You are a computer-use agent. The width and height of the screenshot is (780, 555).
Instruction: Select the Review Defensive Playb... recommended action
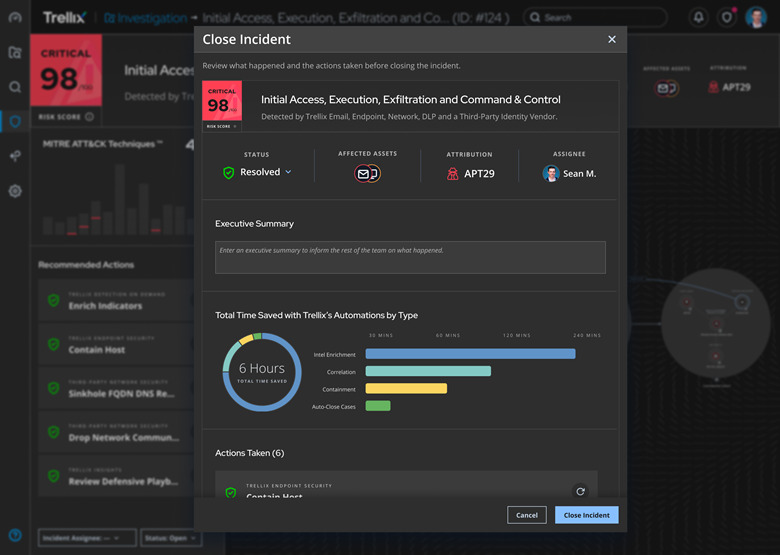(x=116, y=476)
